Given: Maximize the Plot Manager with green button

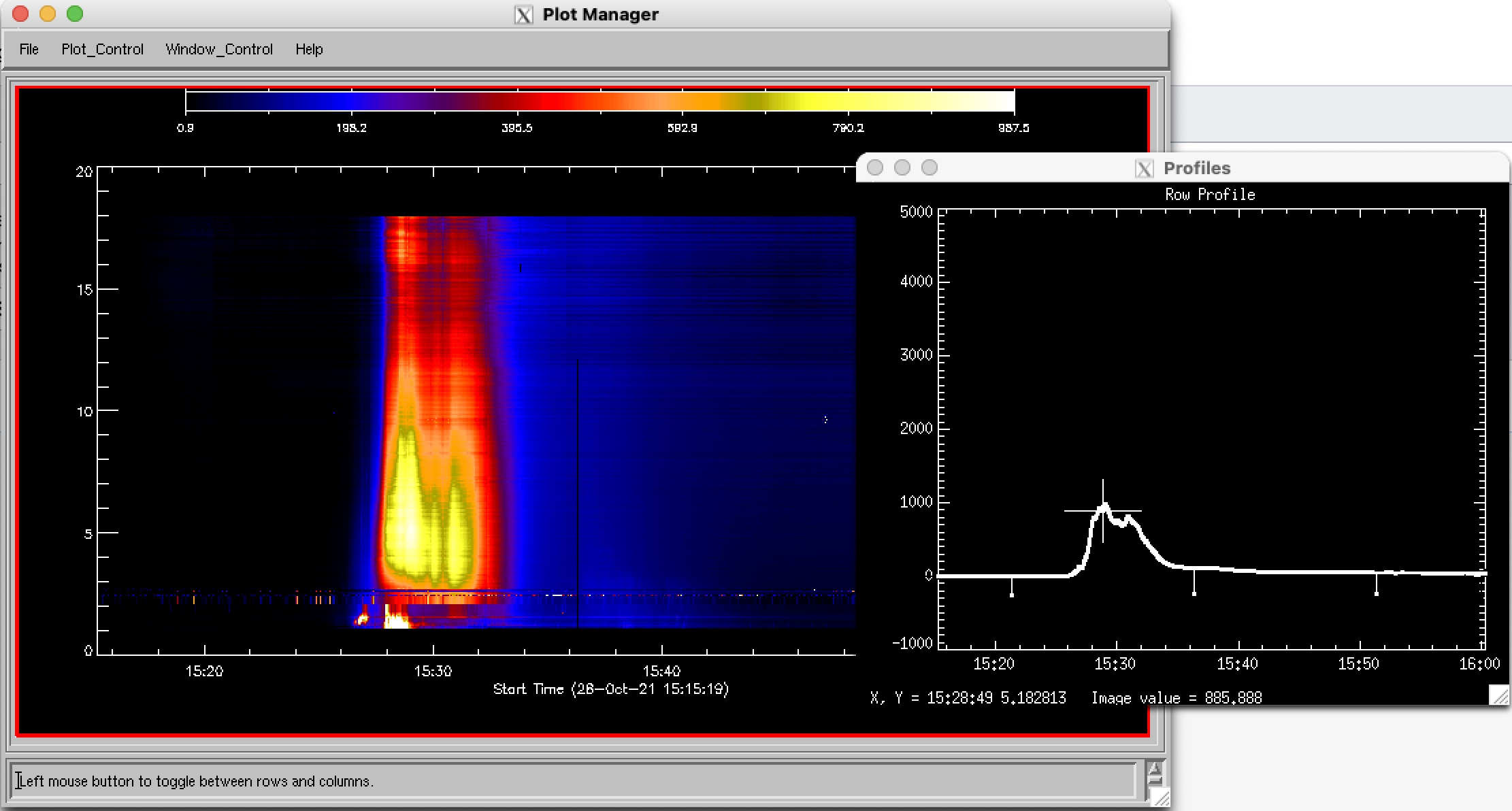Looking at the screenshot, I should [75, 14].
